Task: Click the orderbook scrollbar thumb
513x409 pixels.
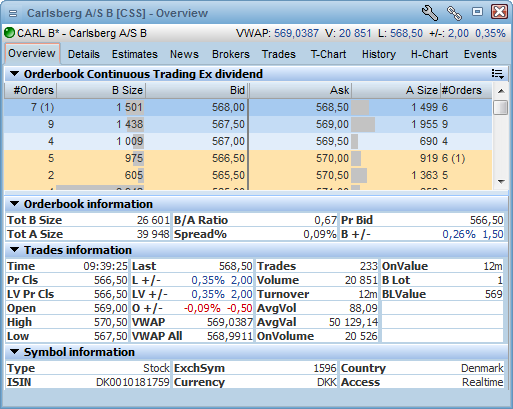Action: (x=501, y=107)
